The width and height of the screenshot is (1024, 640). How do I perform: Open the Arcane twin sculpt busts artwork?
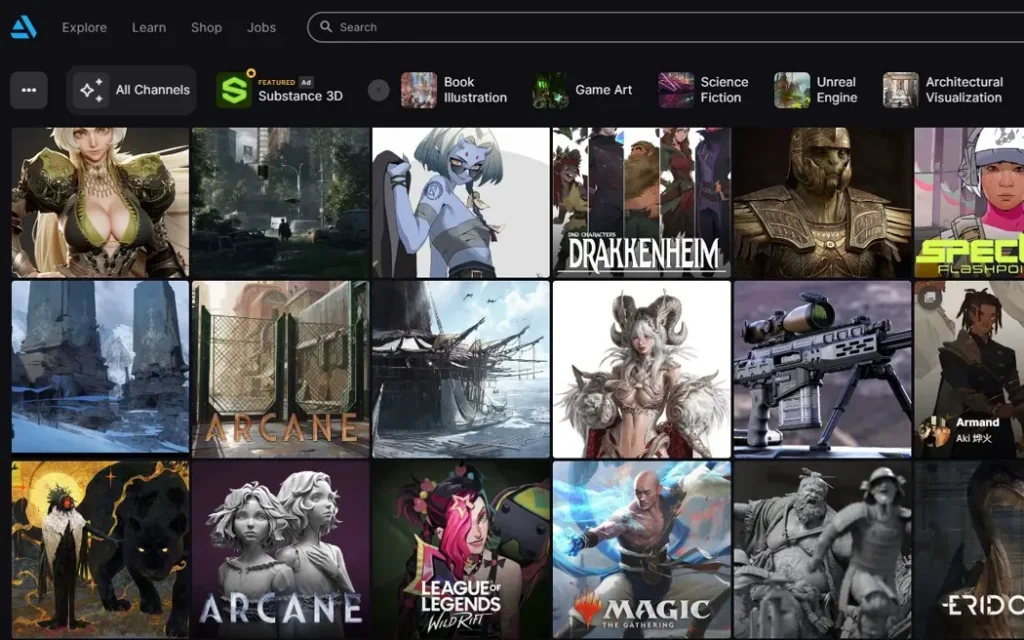pyautogui.click(x=280, y=549)
